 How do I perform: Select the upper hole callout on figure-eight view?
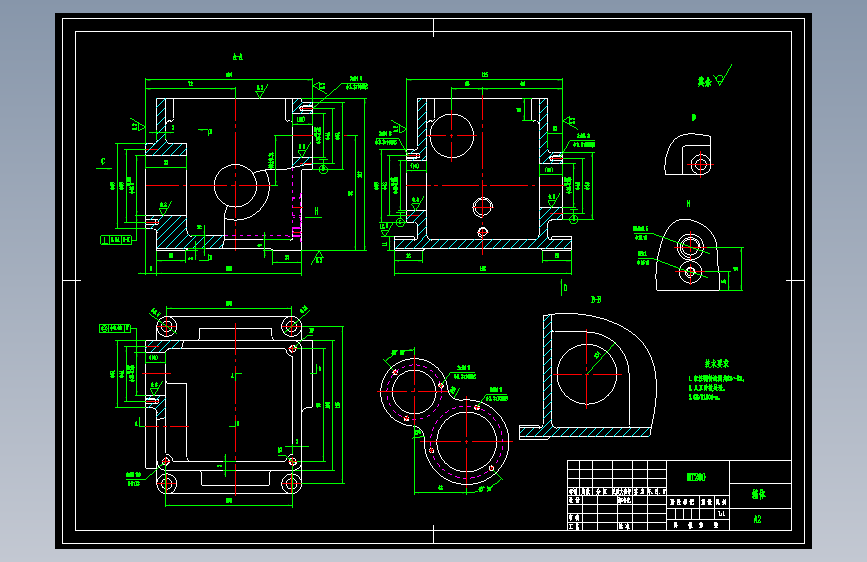(464, 372)
